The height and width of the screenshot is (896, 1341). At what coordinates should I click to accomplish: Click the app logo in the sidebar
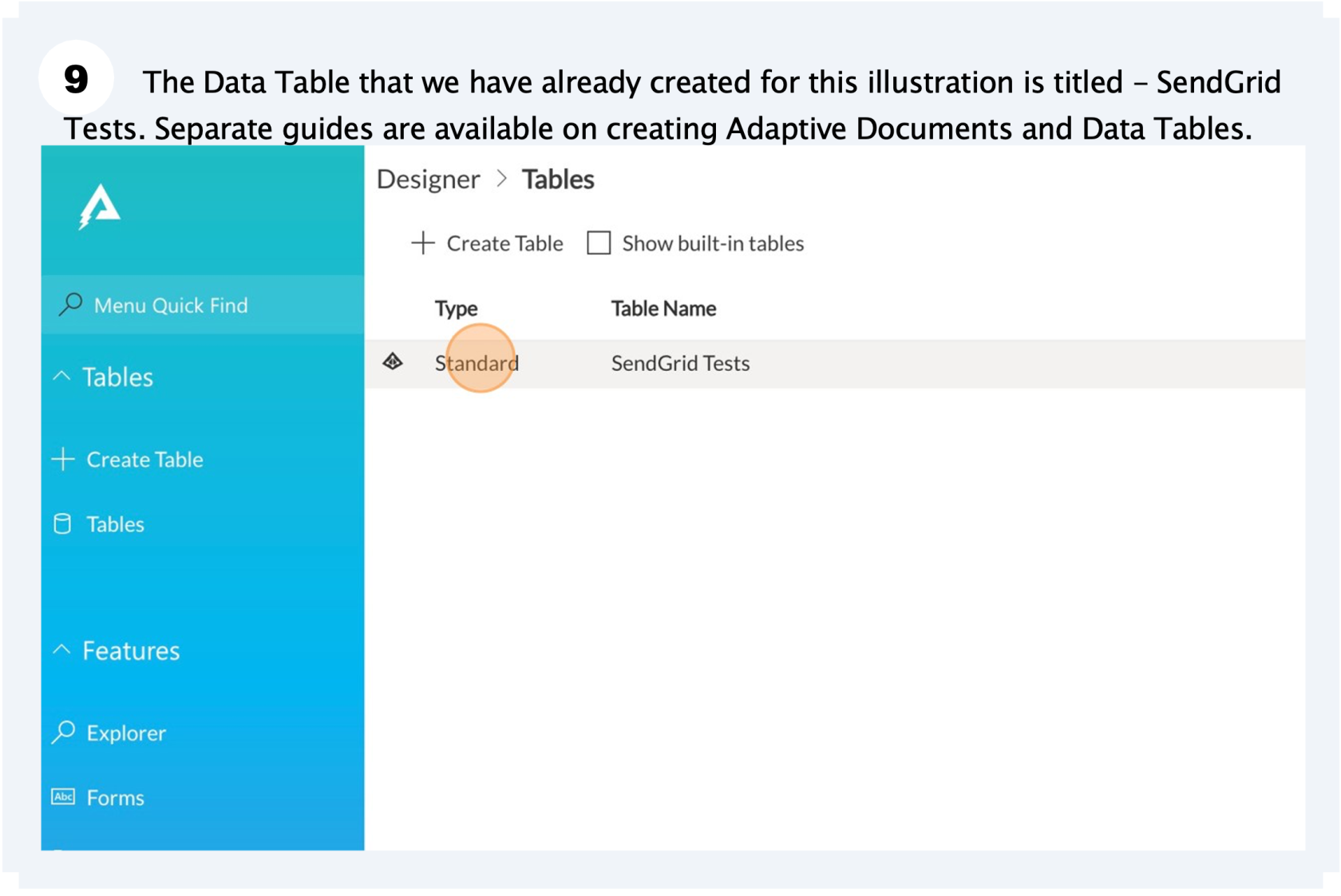[99, 206]
